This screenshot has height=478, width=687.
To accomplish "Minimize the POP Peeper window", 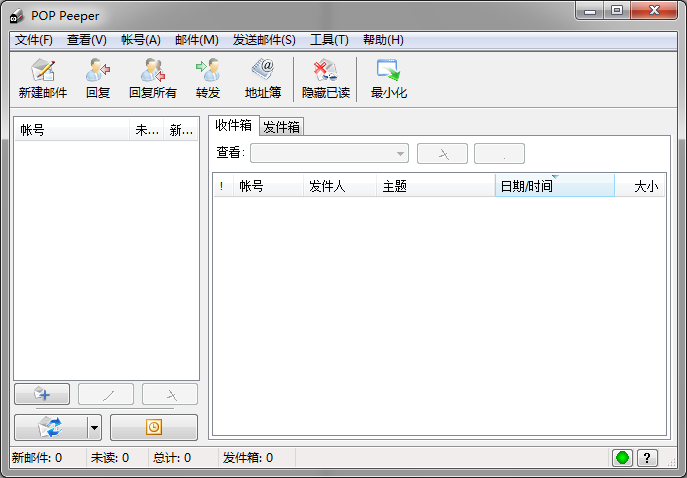I will point(590,10).
